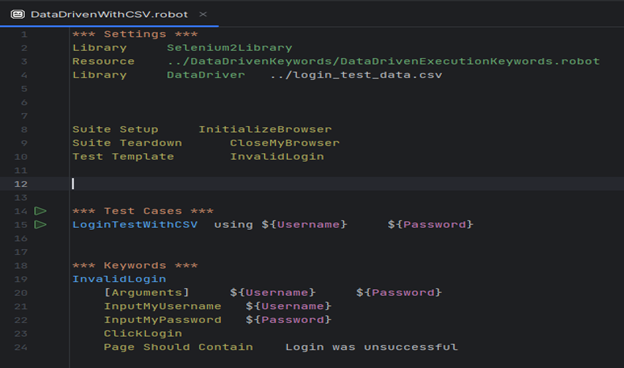Screen dimensions: 624x368
Task: Close the DataDrivenWithCSV.robot tab
Action: click(x=203, y=14)
